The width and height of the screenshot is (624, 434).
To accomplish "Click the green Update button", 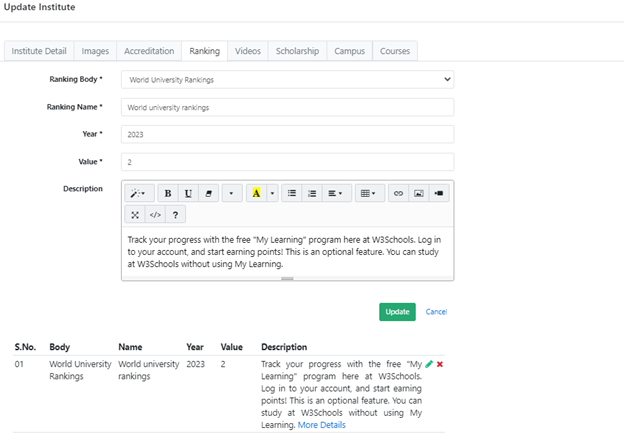I will tap(397, 312).
